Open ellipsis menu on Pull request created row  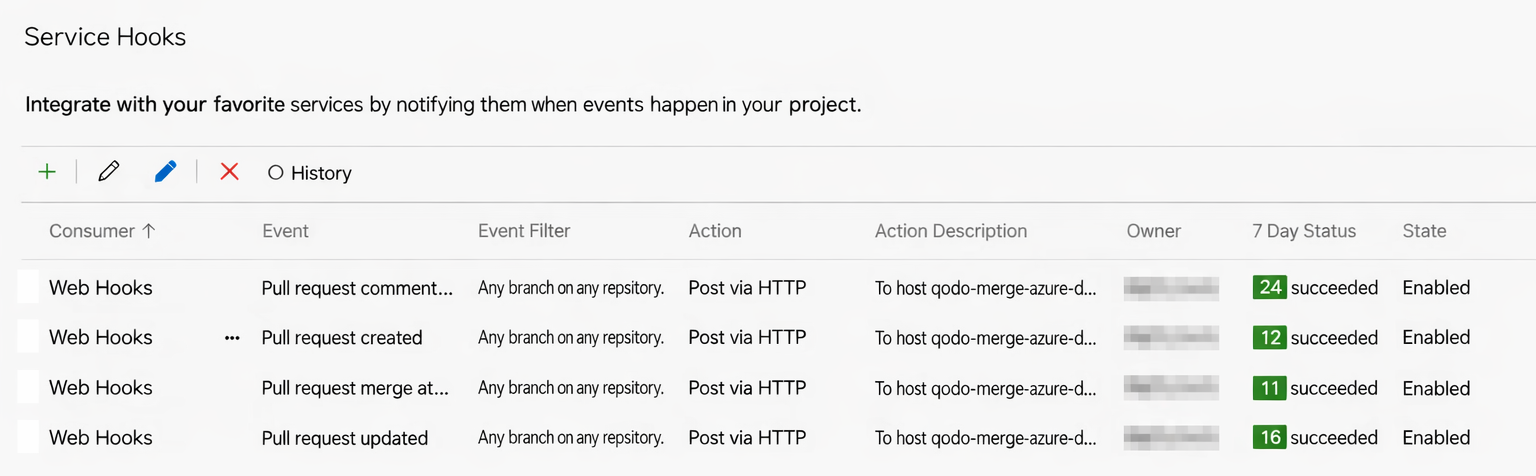(x=233, y=338)
